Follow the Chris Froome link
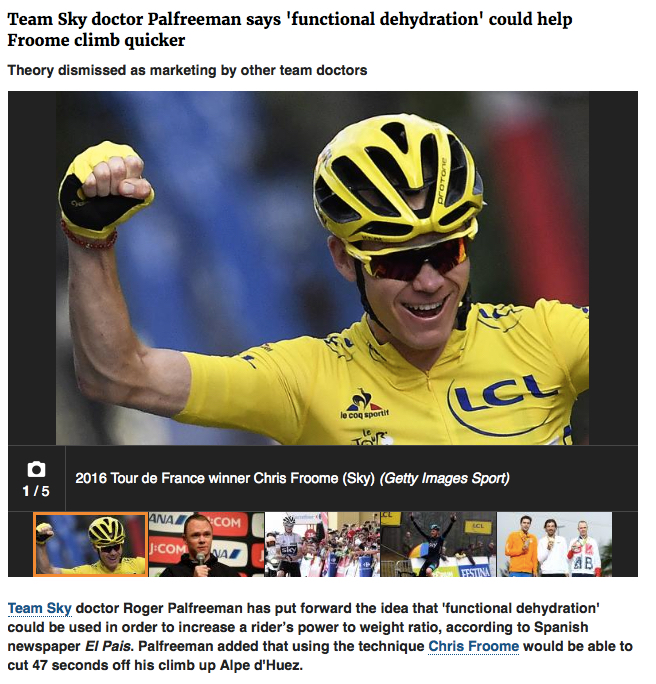This screenshot has width=656, height=684. (474, 646)
